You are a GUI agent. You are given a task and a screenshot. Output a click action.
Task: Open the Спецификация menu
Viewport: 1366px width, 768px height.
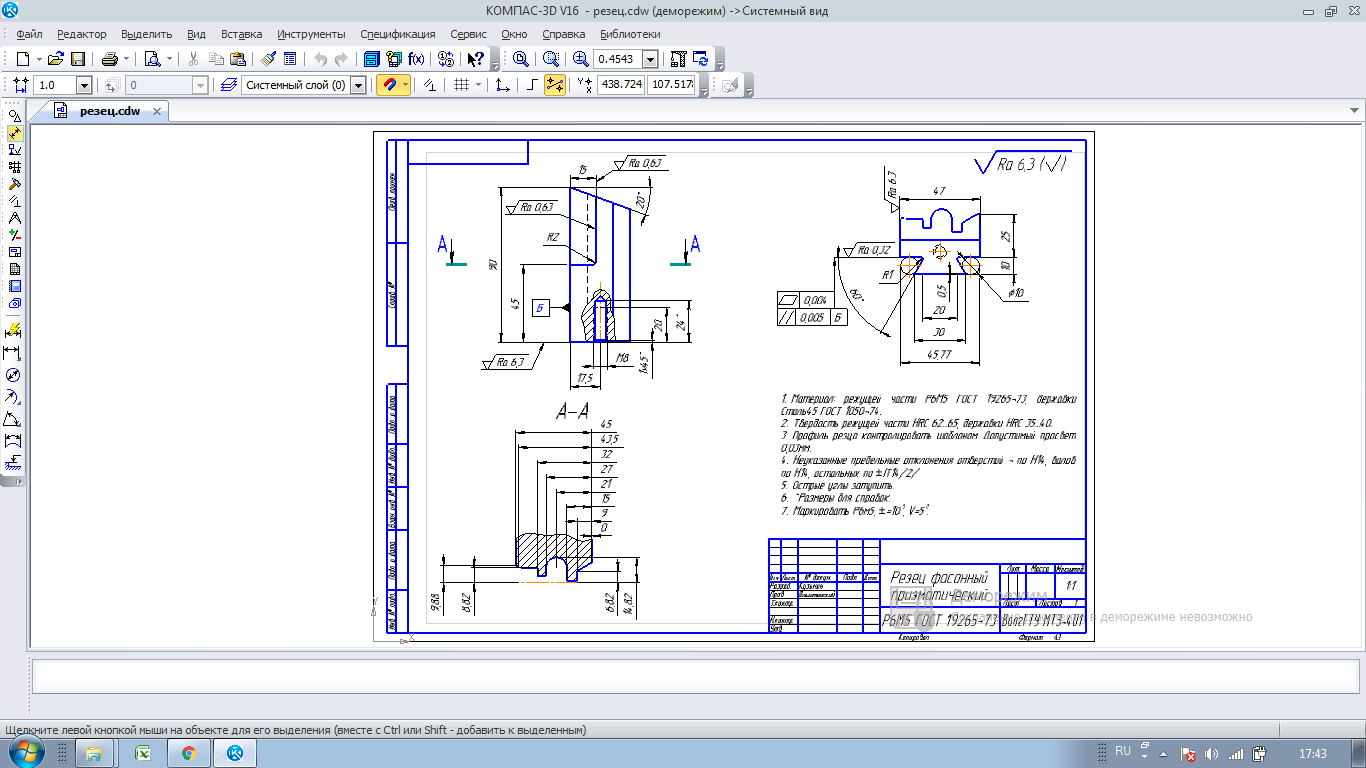[x=397, y=34]
